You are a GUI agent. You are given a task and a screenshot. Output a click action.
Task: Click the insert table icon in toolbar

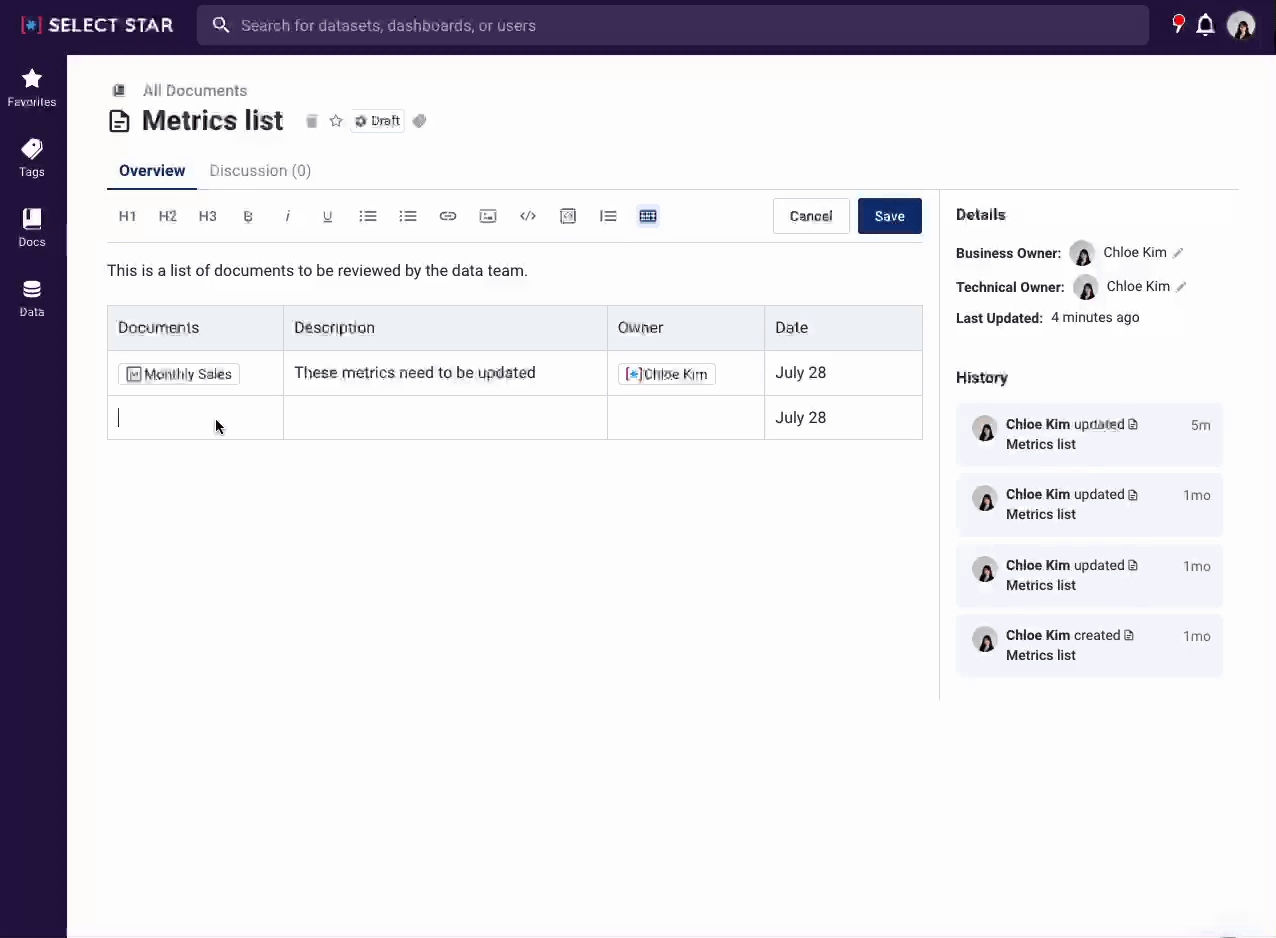pos(648,216)
